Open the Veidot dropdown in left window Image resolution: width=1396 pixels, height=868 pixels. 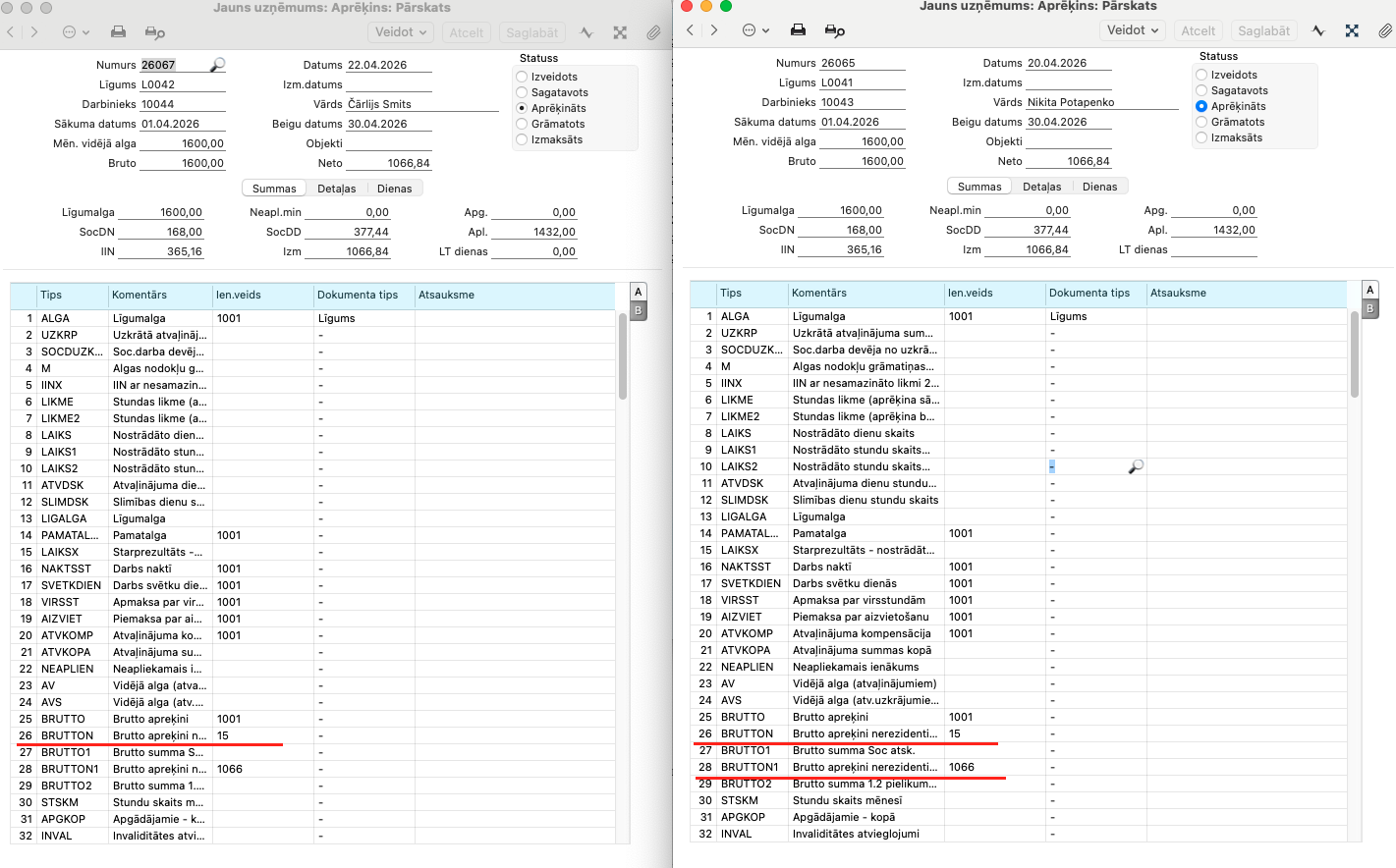click(401, 32)
